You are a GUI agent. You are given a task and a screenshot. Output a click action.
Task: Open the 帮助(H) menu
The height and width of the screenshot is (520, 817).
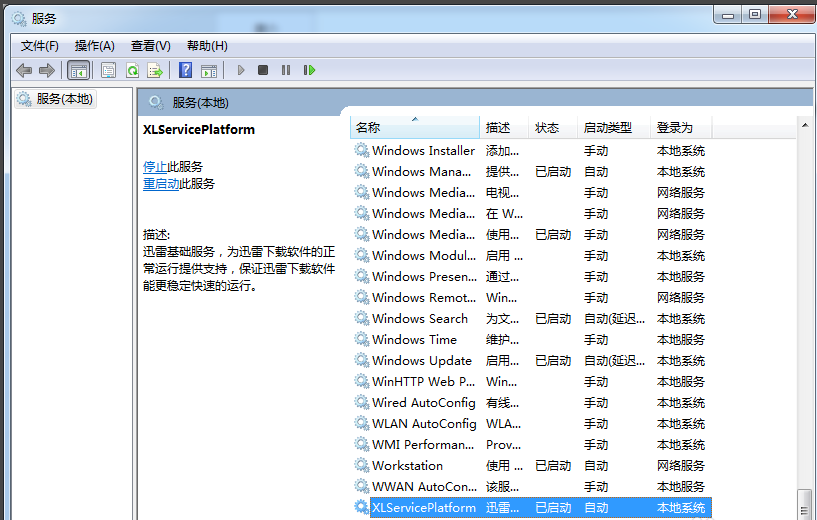[x=207, y=46]
